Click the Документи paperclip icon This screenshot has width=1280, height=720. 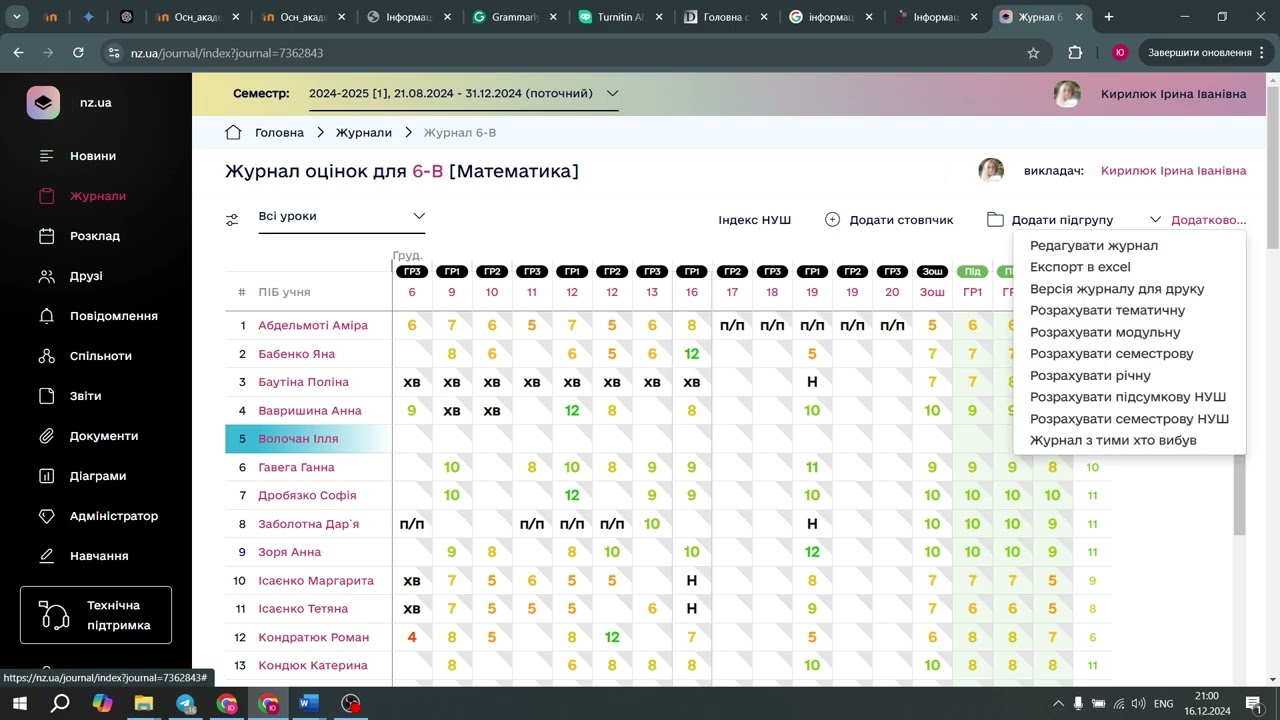tap(47, 436)
